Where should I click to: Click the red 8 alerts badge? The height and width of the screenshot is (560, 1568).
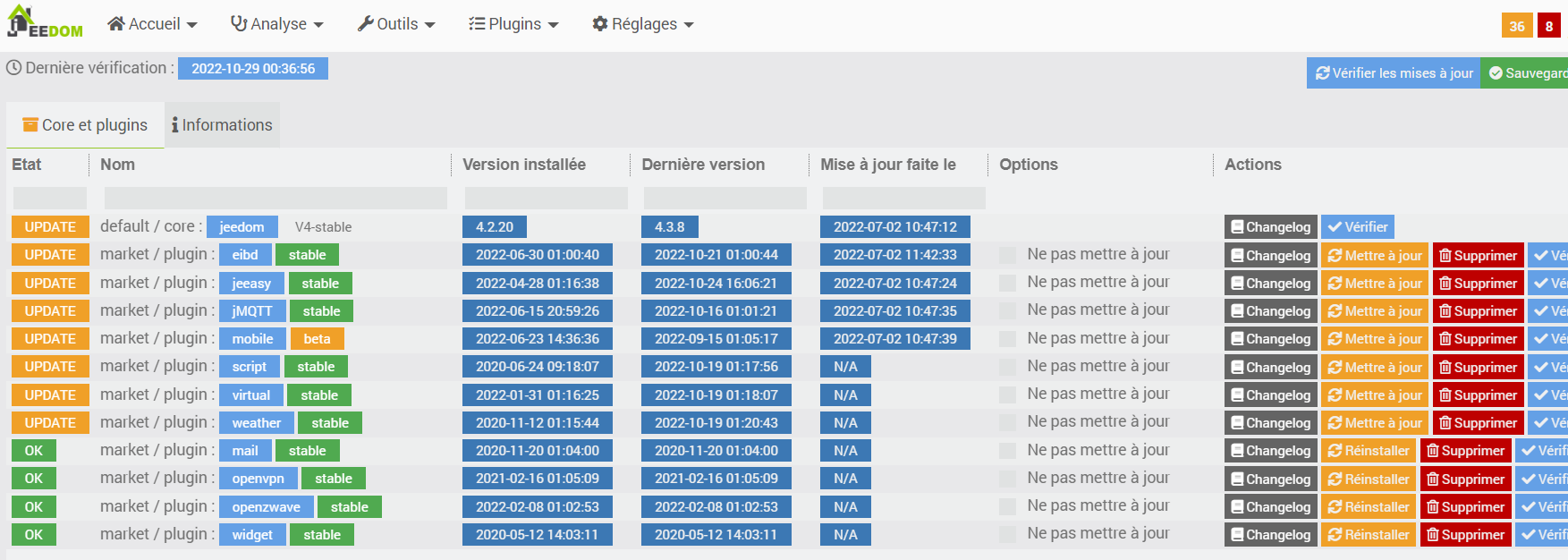(1548, 26)
